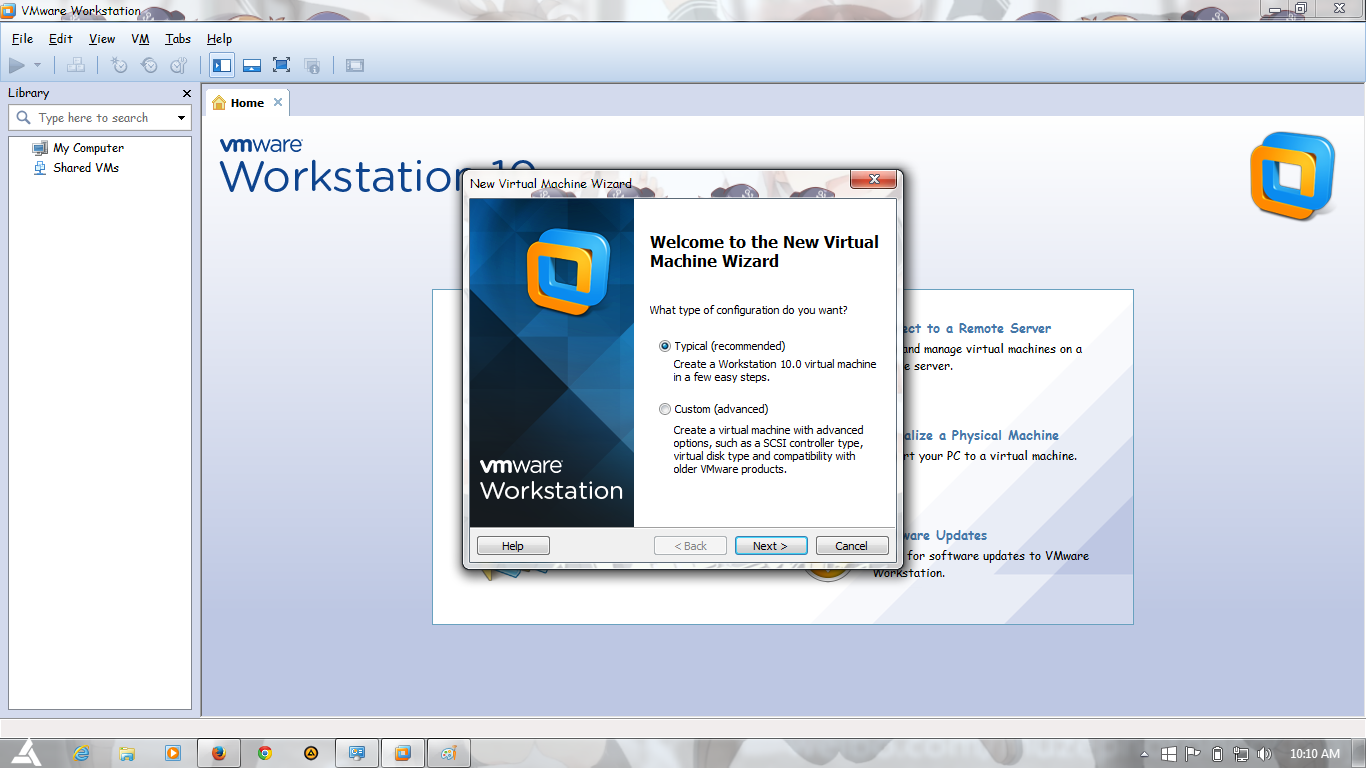Toggle the library sidebar visibility icon
The height and width of the screenshot is (768, 1366).
pyautogui.click(x=221, y=65)
